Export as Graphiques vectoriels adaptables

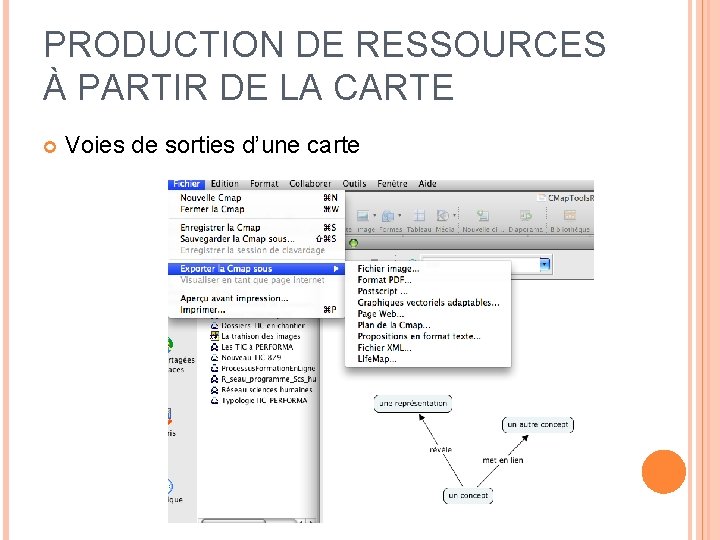428,303
